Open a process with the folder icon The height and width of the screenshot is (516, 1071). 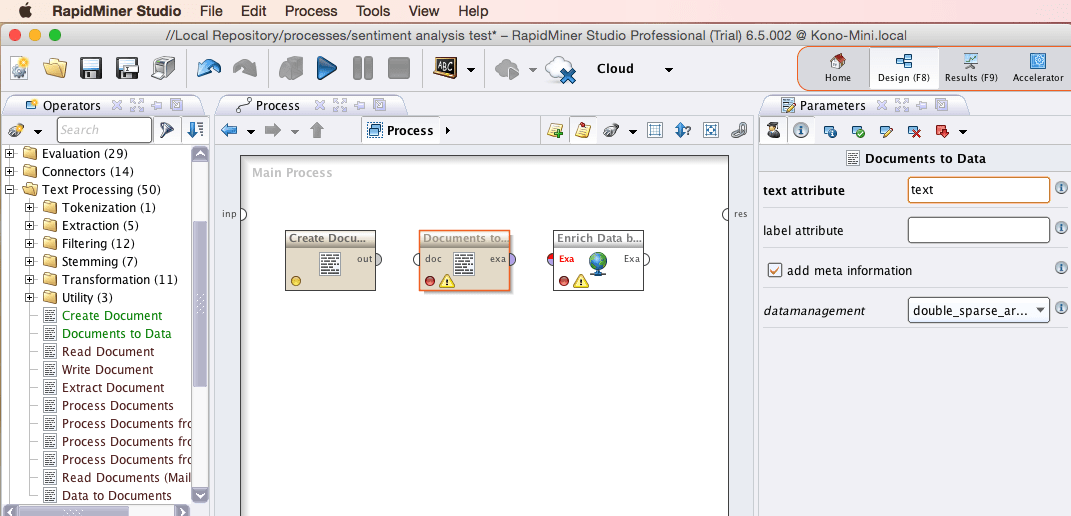(x=55, y=68)
